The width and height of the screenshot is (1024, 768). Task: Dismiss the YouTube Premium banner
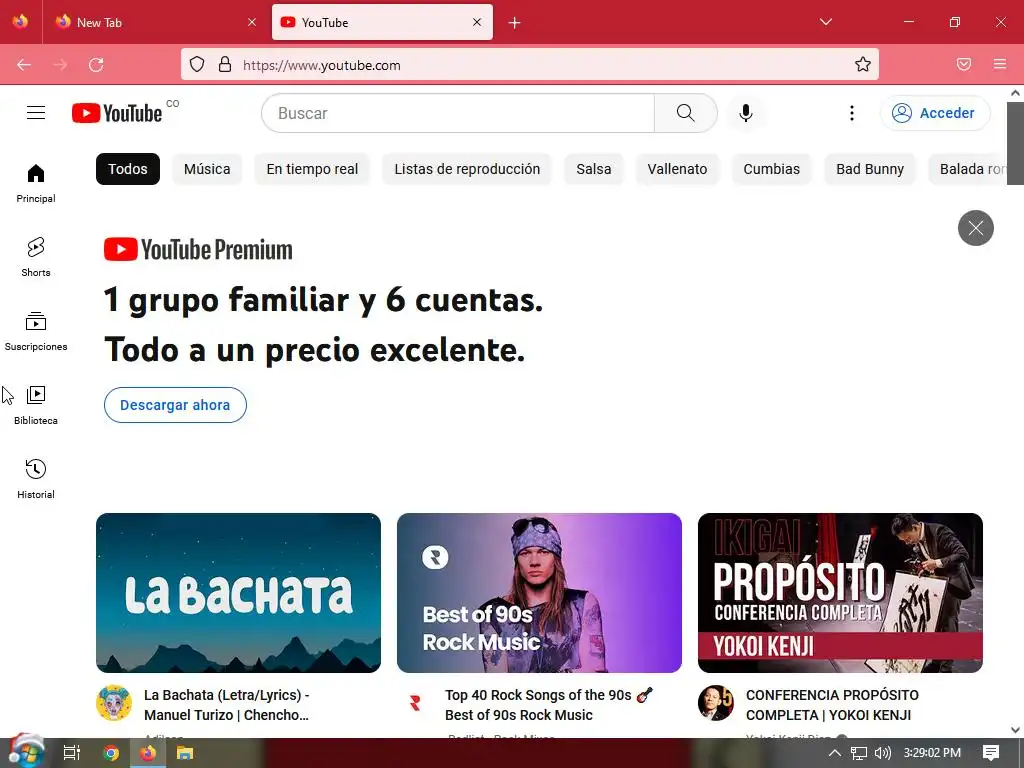(x=976, y=228)
